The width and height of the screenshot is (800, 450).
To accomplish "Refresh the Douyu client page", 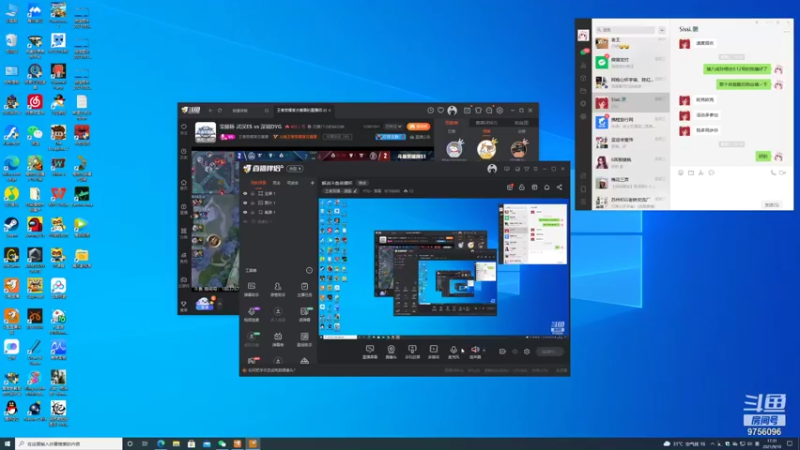I will [x=220, y=110].
